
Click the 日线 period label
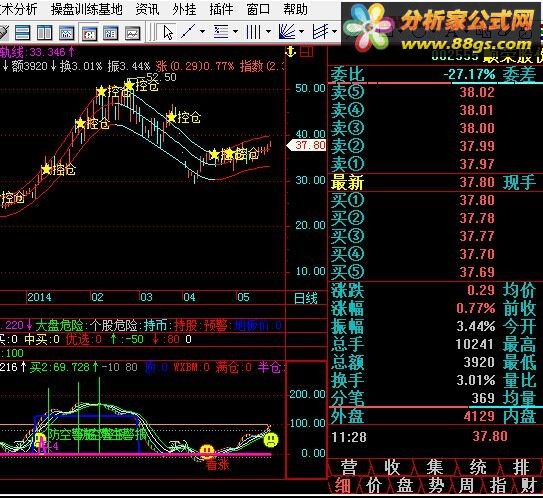[306, 298]
